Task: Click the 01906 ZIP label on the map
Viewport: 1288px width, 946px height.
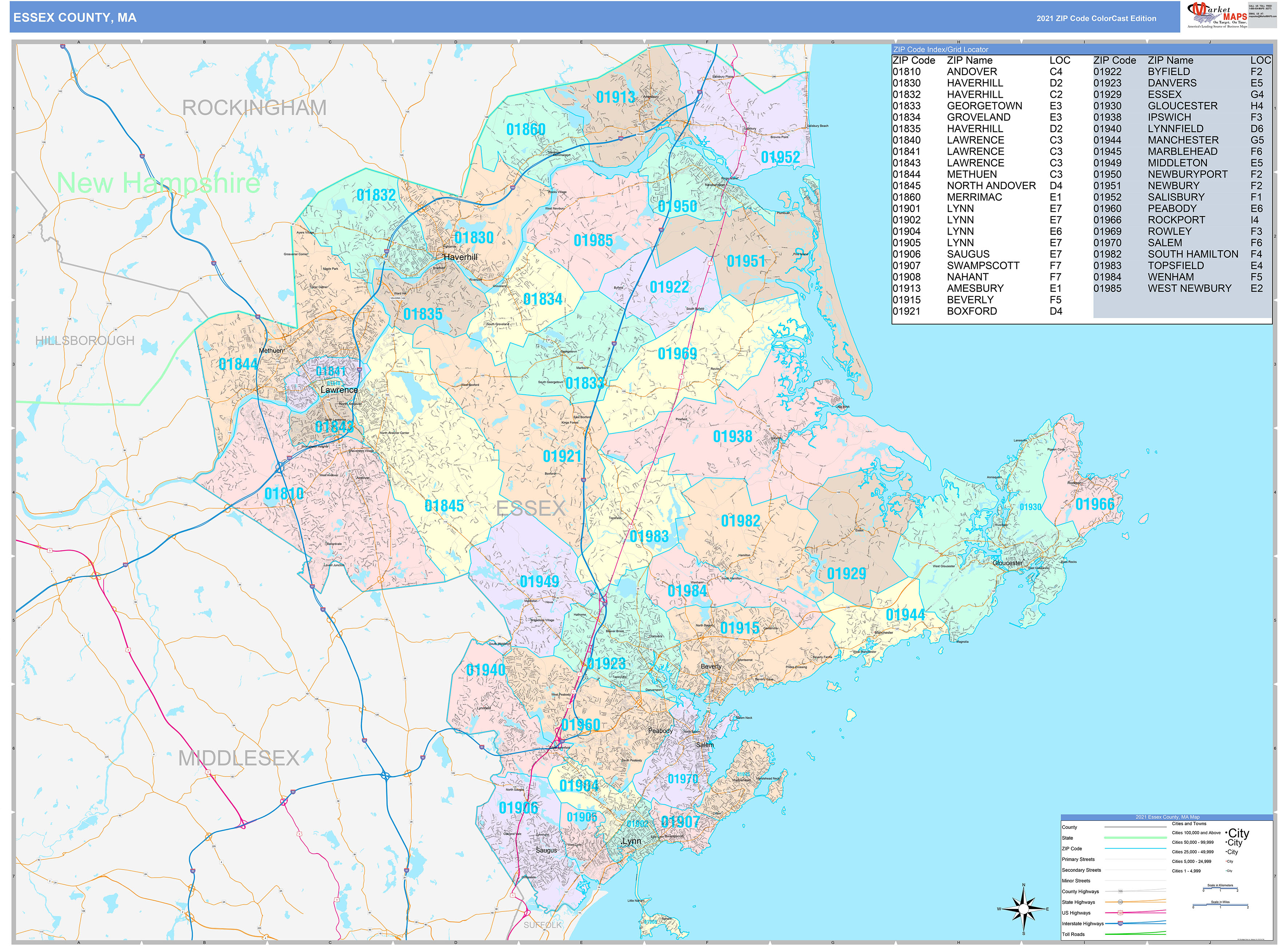Action: click(x=519, y=808)
